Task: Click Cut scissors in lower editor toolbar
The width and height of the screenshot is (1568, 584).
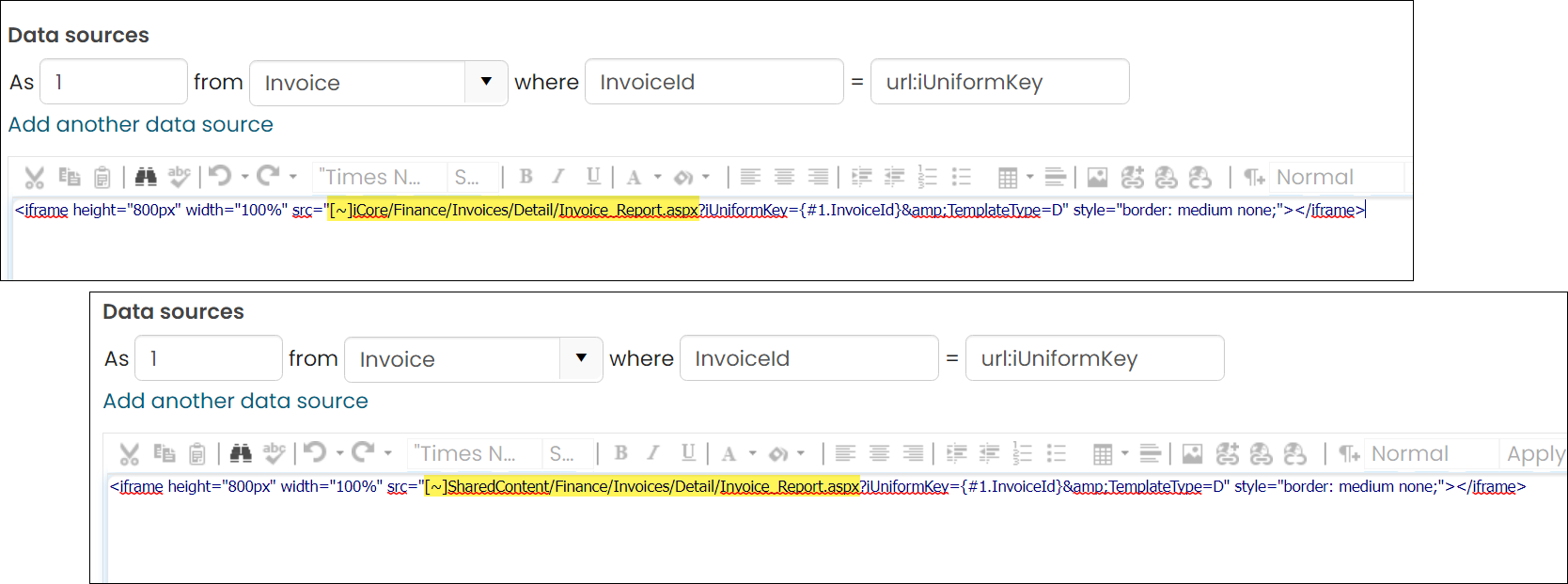Action: [130, 453]
